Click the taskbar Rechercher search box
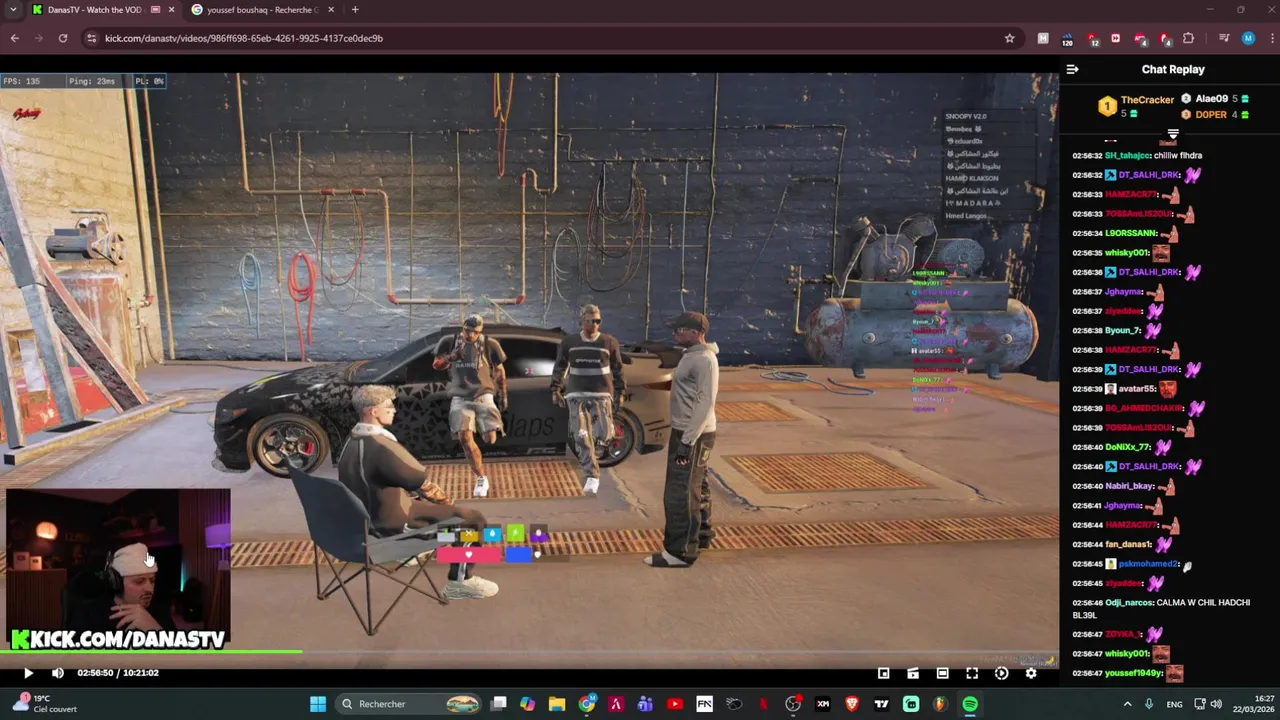This screenshot has width=1280, height=720. click(x=409, y=704)
